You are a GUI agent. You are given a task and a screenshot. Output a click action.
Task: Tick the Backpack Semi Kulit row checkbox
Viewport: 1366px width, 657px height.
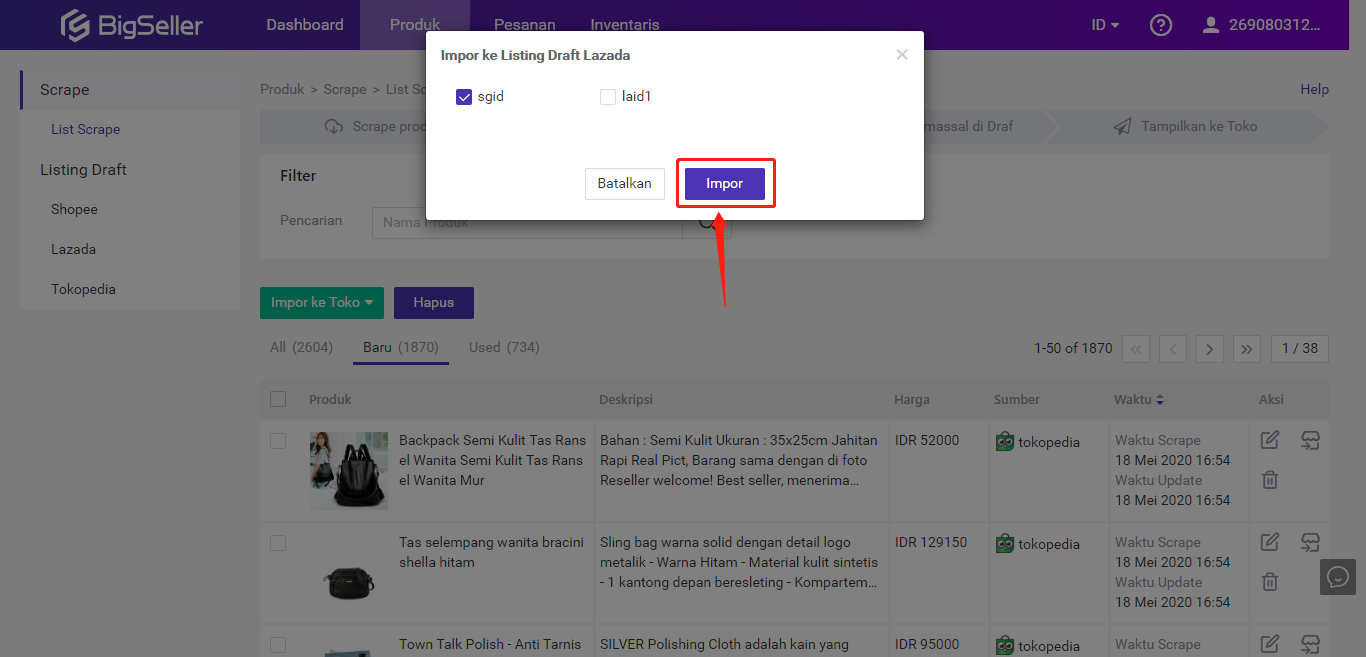tap(278, 441)
